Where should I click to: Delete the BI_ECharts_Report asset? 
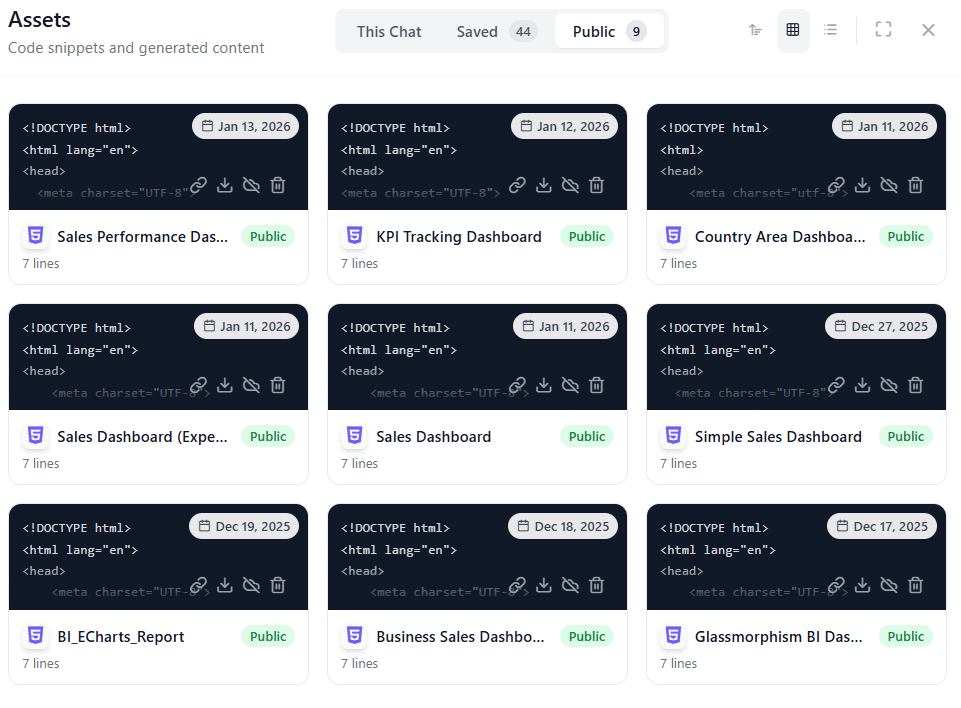[278, 585]
